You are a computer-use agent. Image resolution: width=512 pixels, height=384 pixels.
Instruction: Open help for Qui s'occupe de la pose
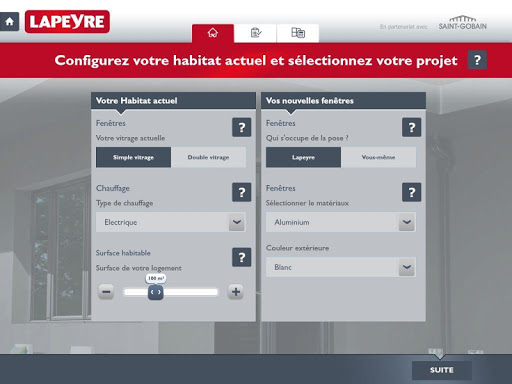point(412,127)
